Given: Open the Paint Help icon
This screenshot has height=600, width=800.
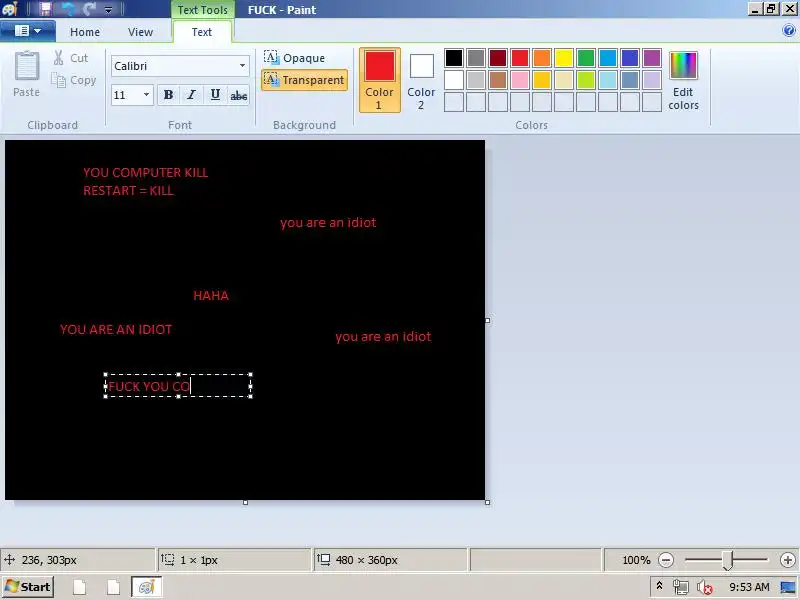Looking at the screenshot, I should click(x=789, y=31).
